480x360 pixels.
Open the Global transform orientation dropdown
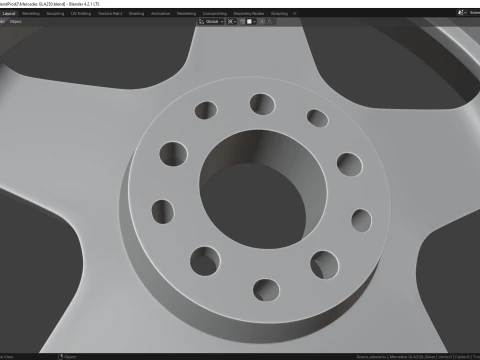click(x=211, y=22)
